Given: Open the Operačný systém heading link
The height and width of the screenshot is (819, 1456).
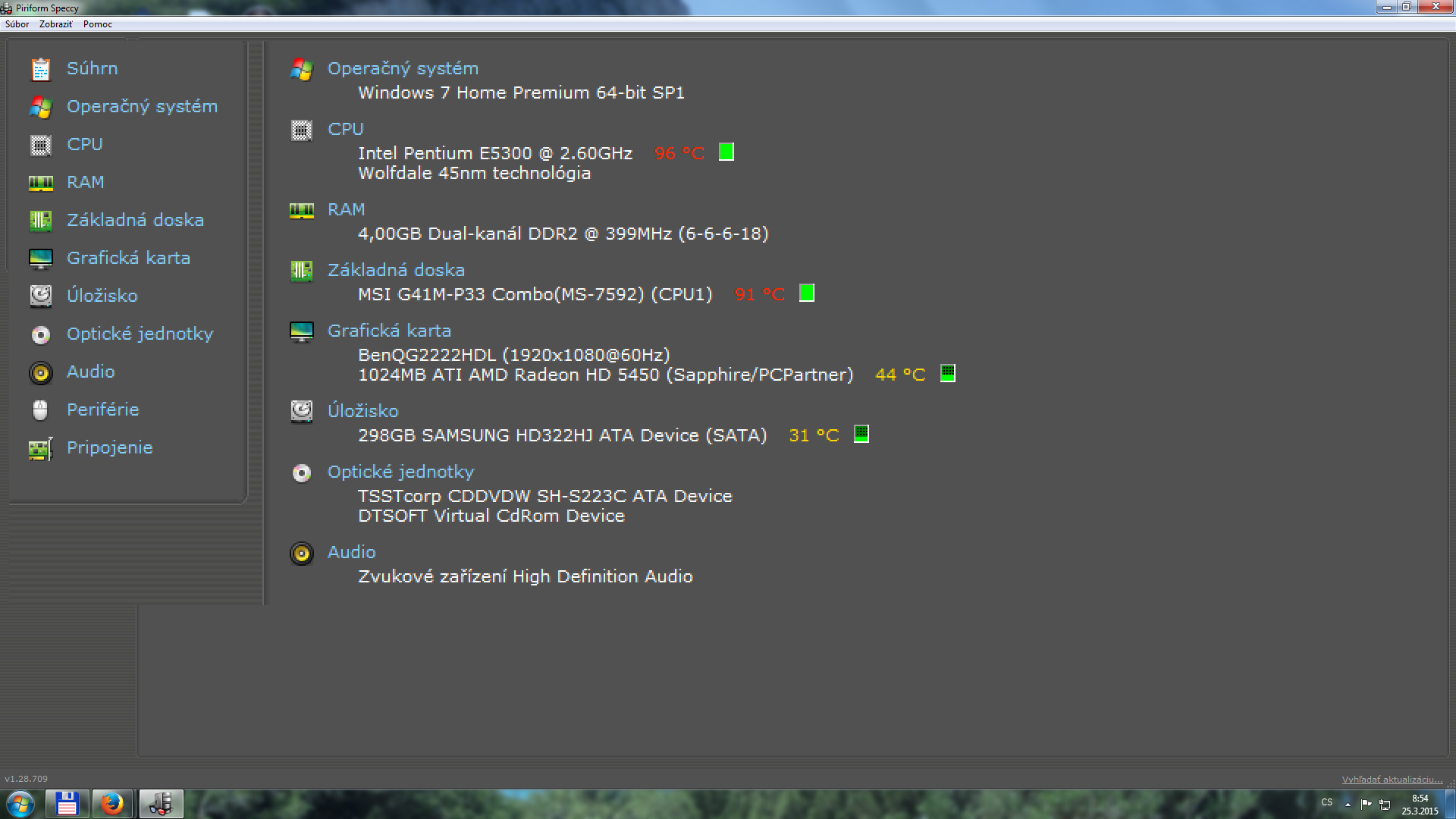Looking at the screenshot, I should pyautogui.click(x=403, y=68).
